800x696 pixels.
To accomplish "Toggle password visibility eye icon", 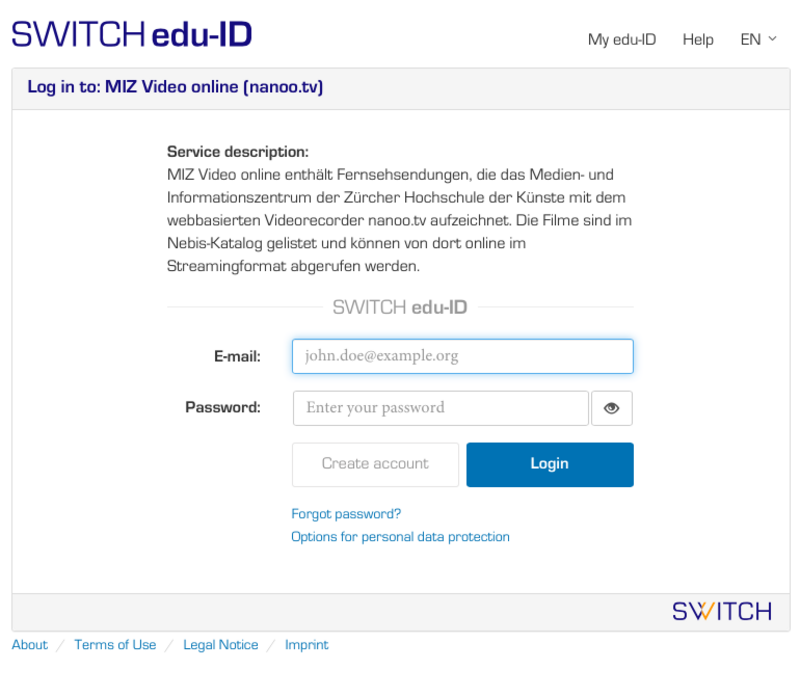I will (x=611, y=408).
